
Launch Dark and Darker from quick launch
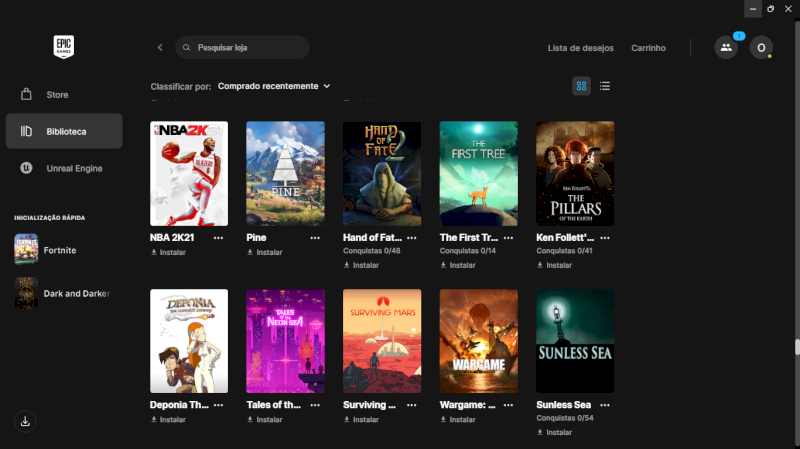click(62, 293)
